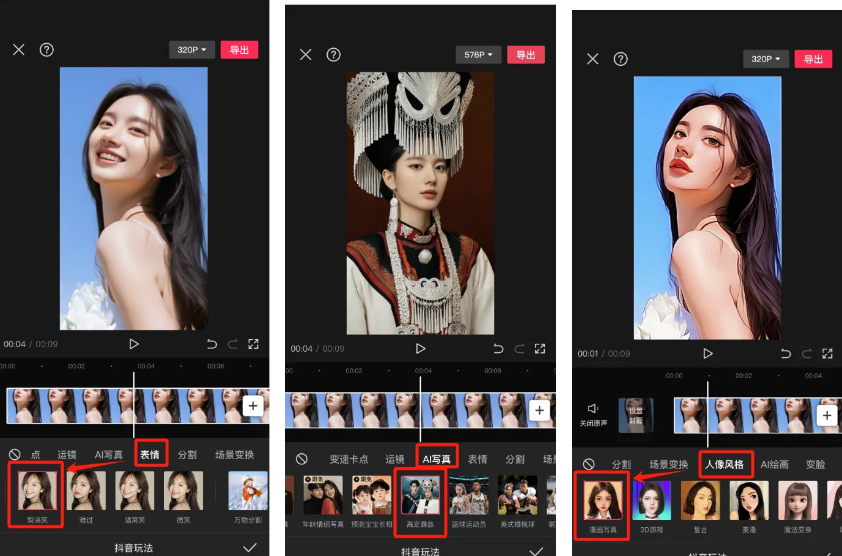Open 场景变换 tab in smiling-photo editor
This screenshot has width=842, height=556.
(x=234, y=454)
